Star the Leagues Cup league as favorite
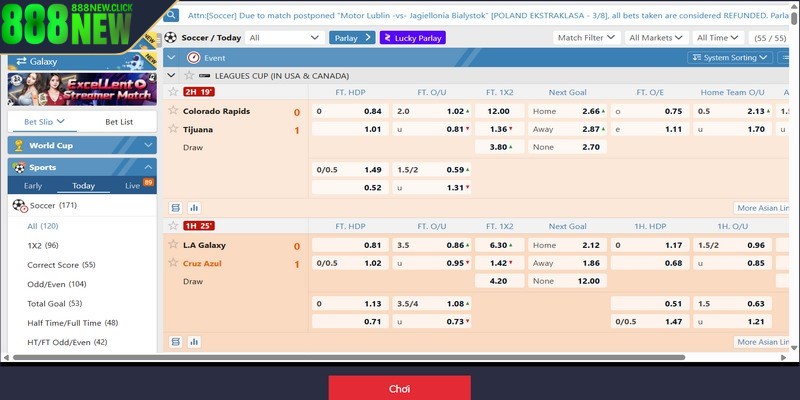The width and height of the screenshot is (800, 400). tap(172, 76)
